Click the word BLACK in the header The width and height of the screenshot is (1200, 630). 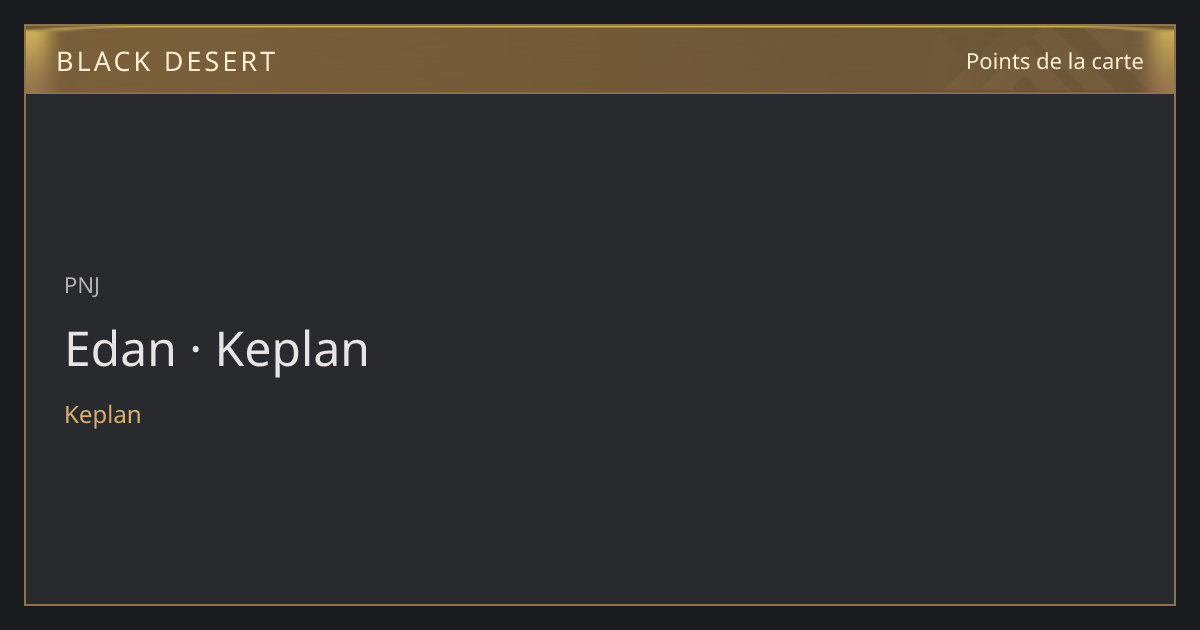coord(103,62)
